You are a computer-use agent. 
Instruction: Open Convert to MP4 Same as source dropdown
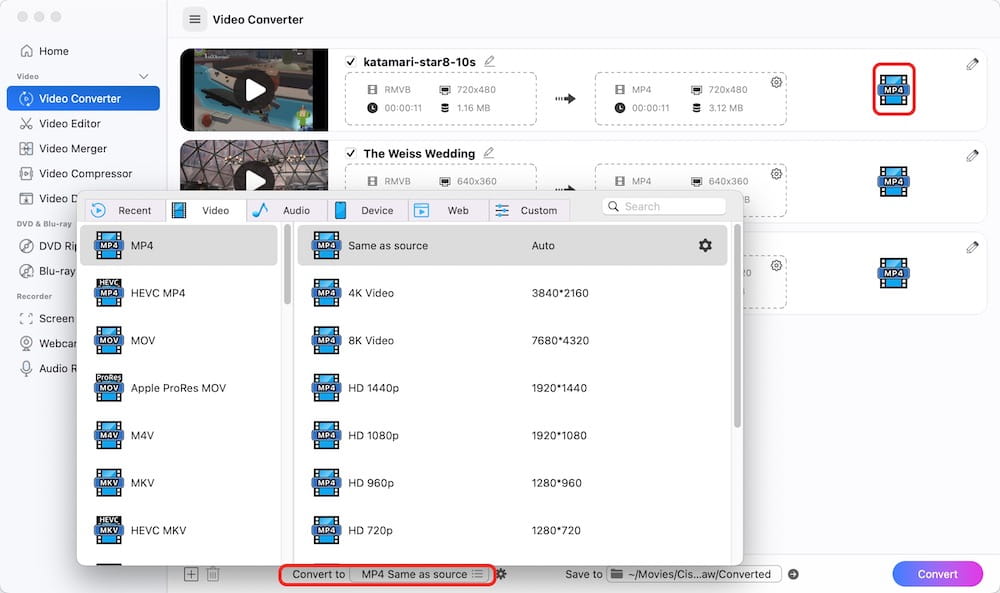click(422, 575)
